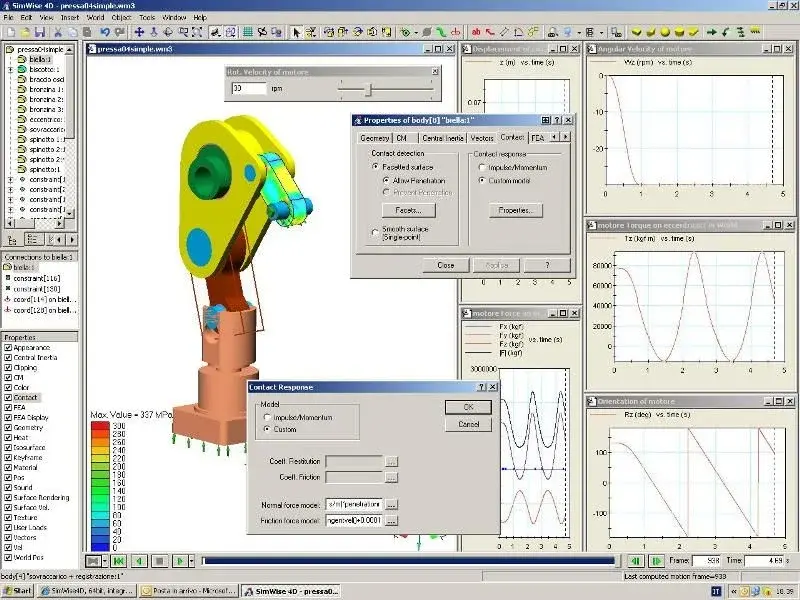Click the New document toolbar icon
The height and width of the screenshot is (600, 800).
coord(11,32)
